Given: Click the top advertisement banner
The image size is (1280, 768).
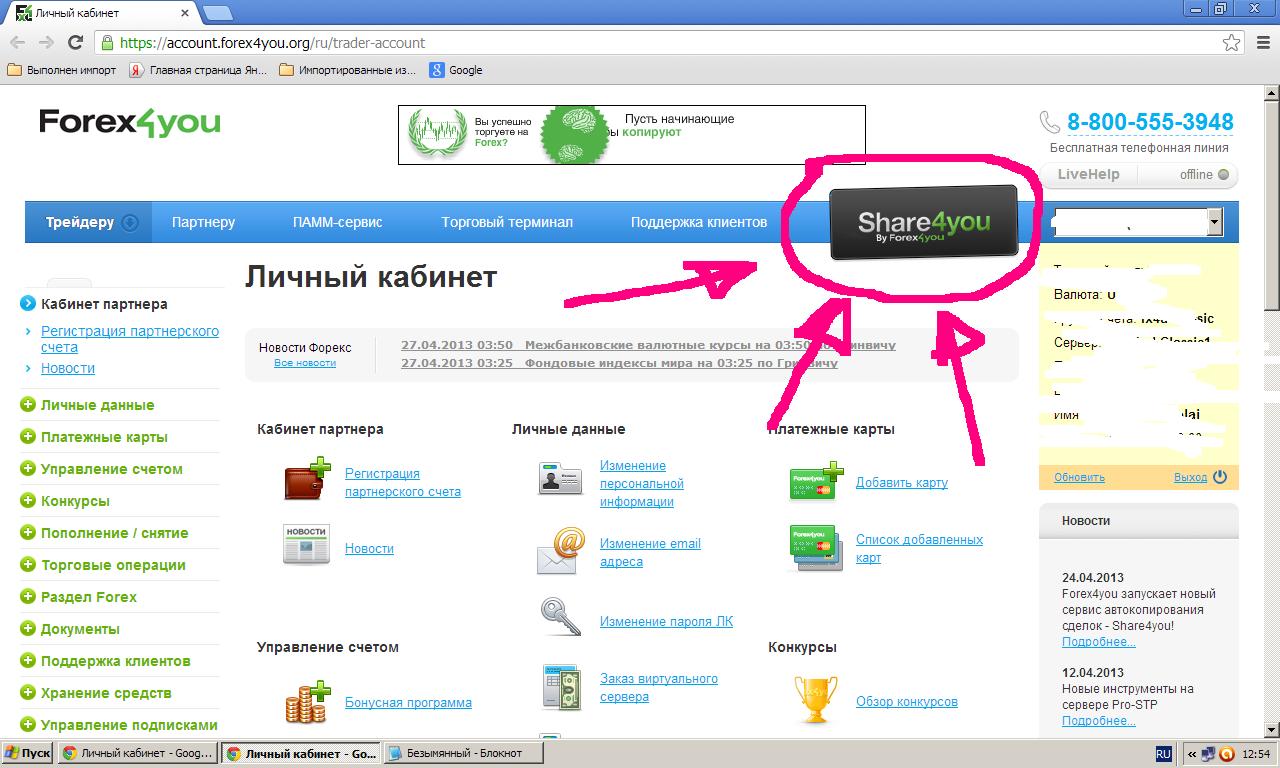Looking at the screenshot, I should (x=632, y=135).
